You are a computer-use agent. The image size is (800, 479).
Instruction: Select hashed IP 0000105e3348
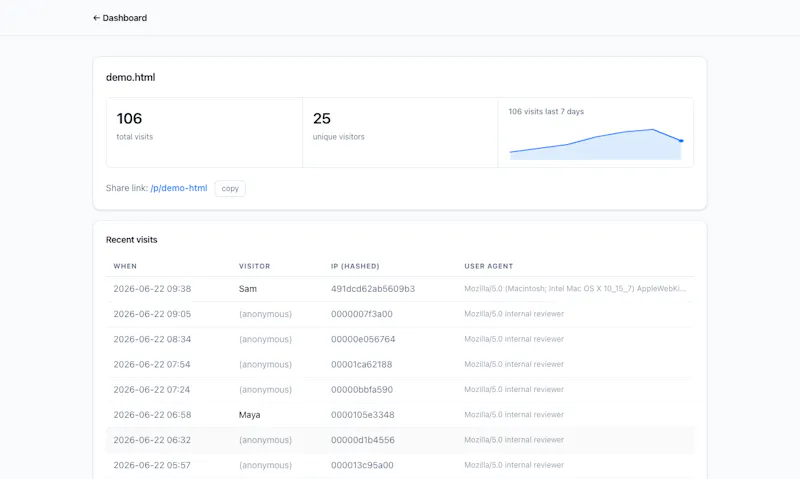(x=363, y=415)
